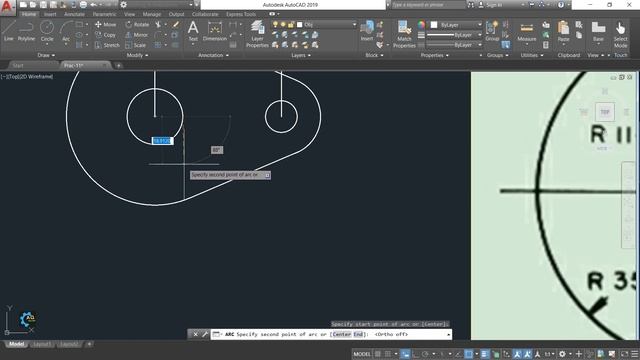The width and height of the screenshot is (640, 360).
Task: Expand the Layers panel
Action: [x=301, y=55]
